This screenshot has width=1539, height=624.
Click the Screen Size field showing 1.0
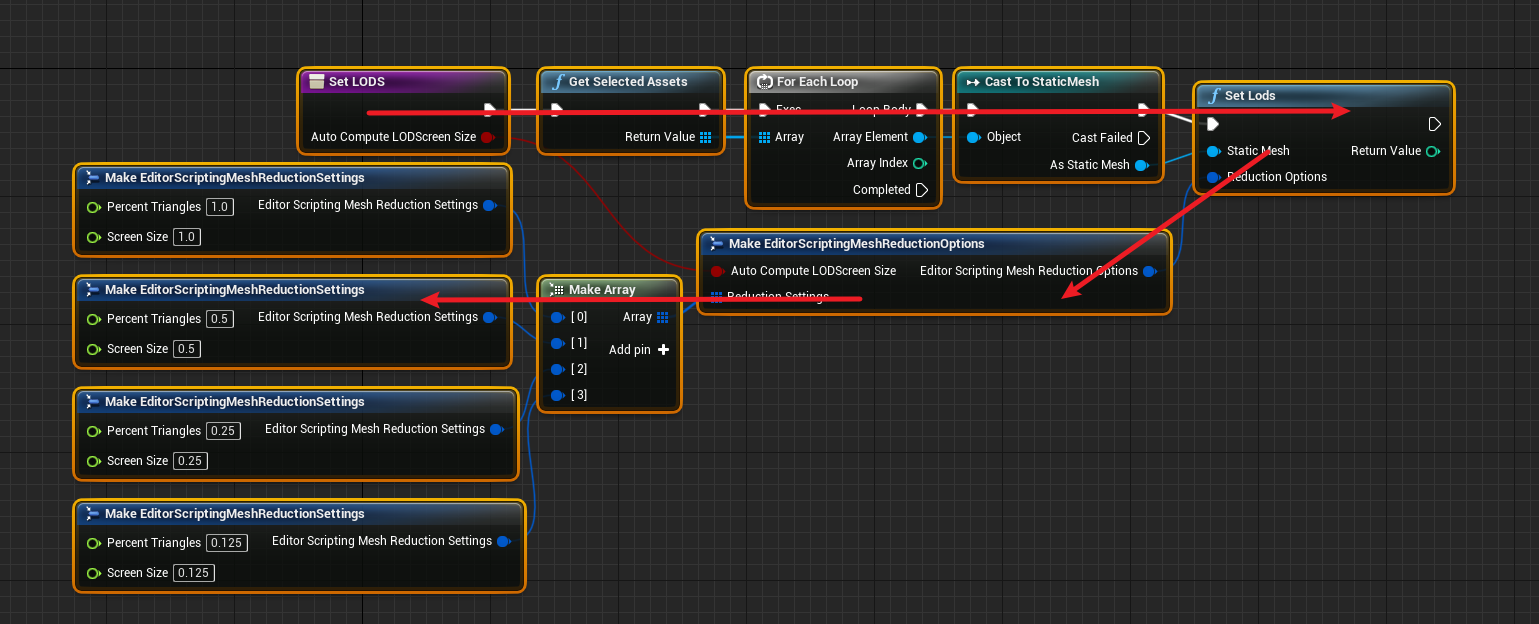pos(185,237)
